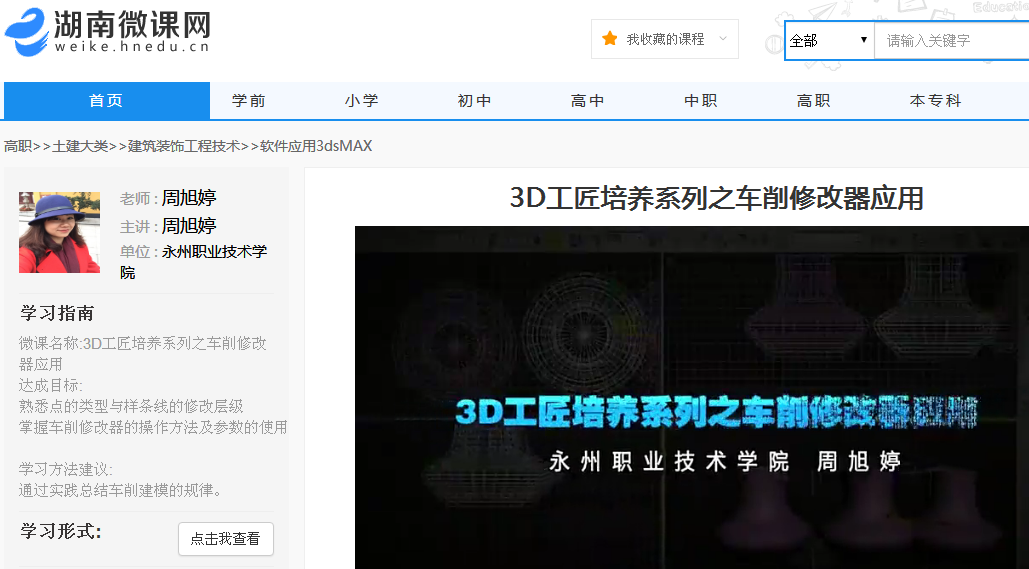Expand the 我收藏的课程 dropdown
Screen dimensions: 1029x569
tap(722, 39)
